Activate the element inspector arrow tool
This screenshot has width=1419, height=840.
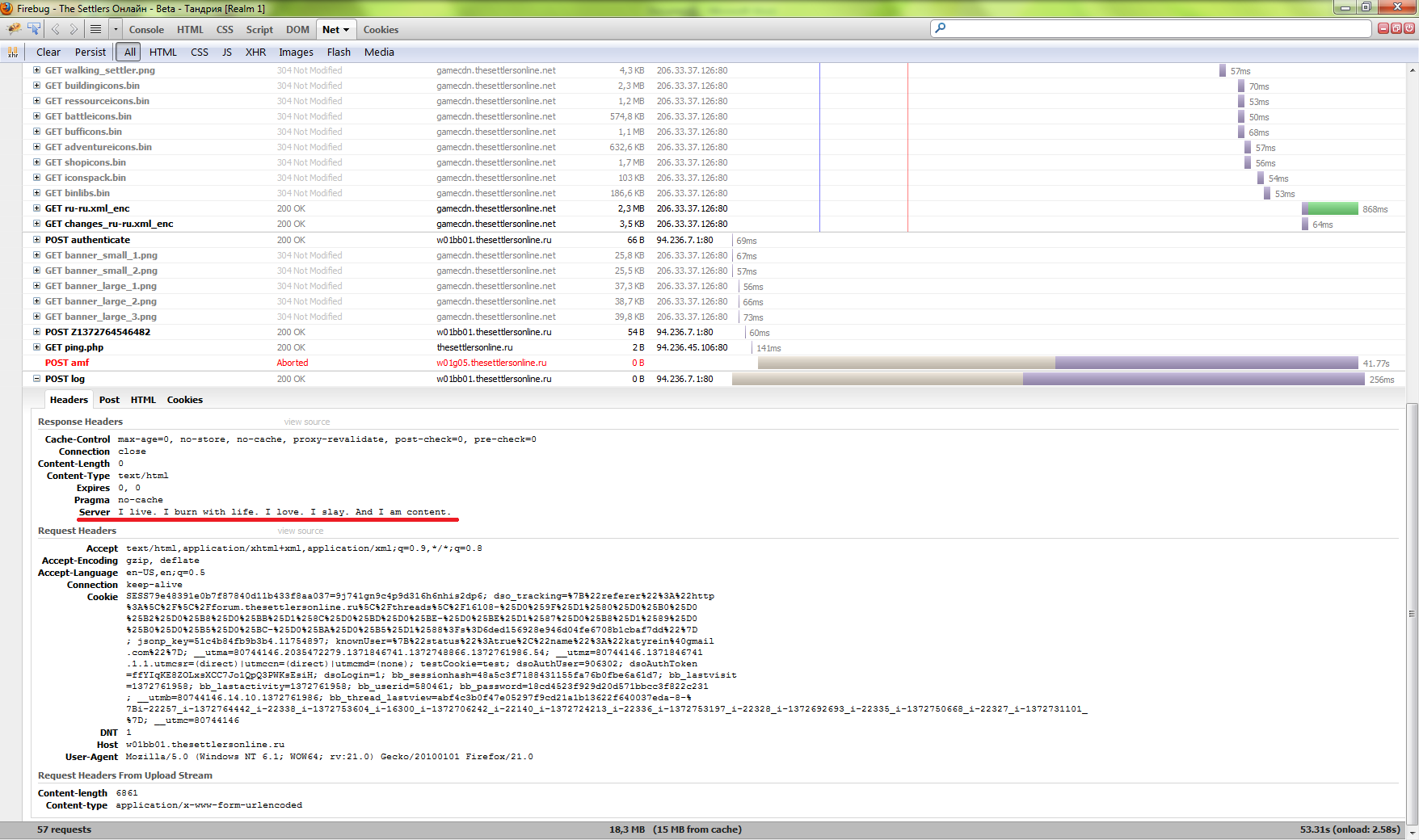tap(34, 29)
